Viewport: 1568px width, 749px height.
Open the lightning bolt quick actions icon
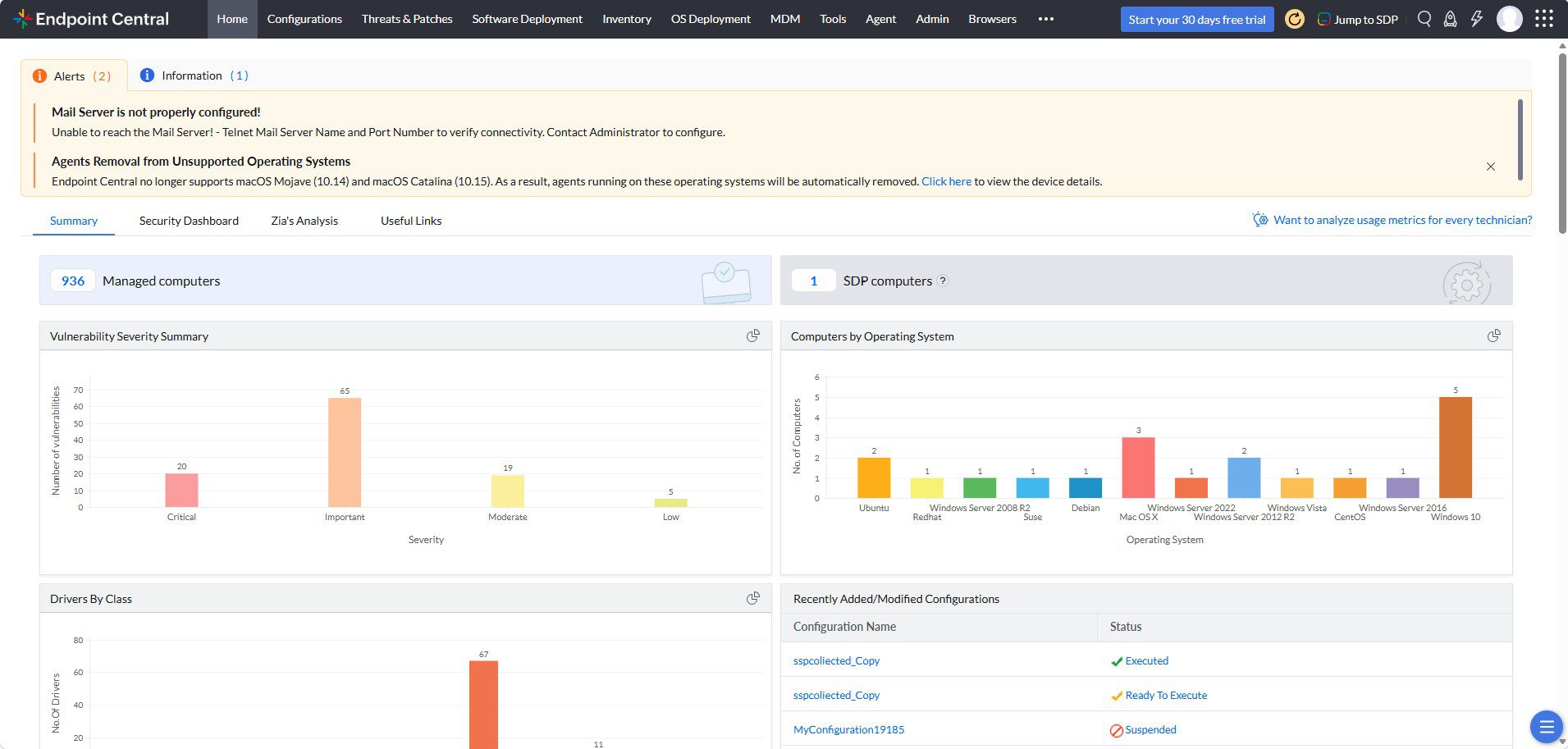pyautogui.click(x=1477, y=19)
